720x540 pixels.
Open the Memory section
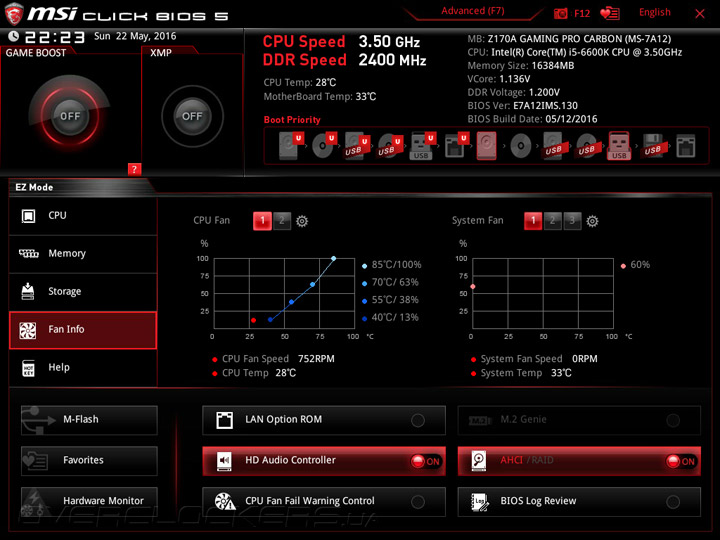[83, 254]
